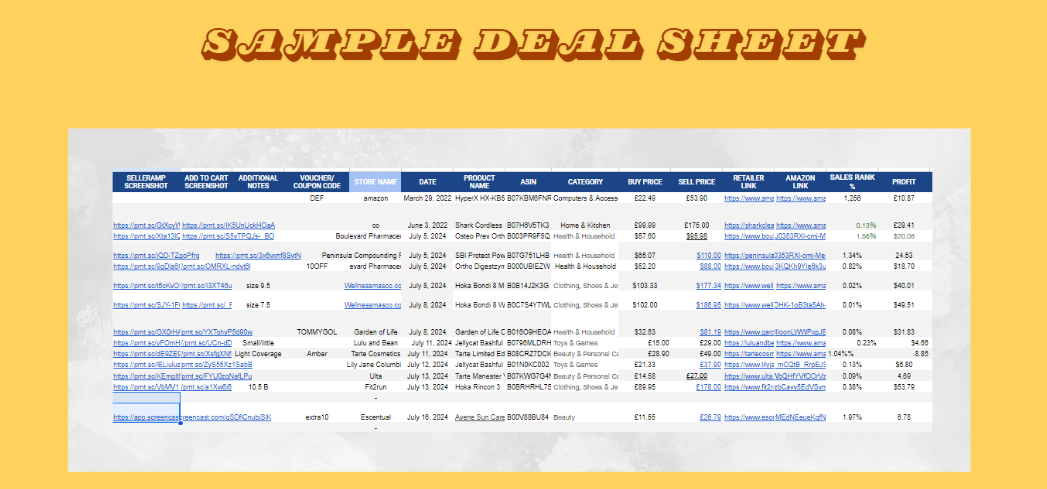Select the Fit2run store name cell
Image resolution: width=1047 pixels, height=489 pixels.
(375, 387)
